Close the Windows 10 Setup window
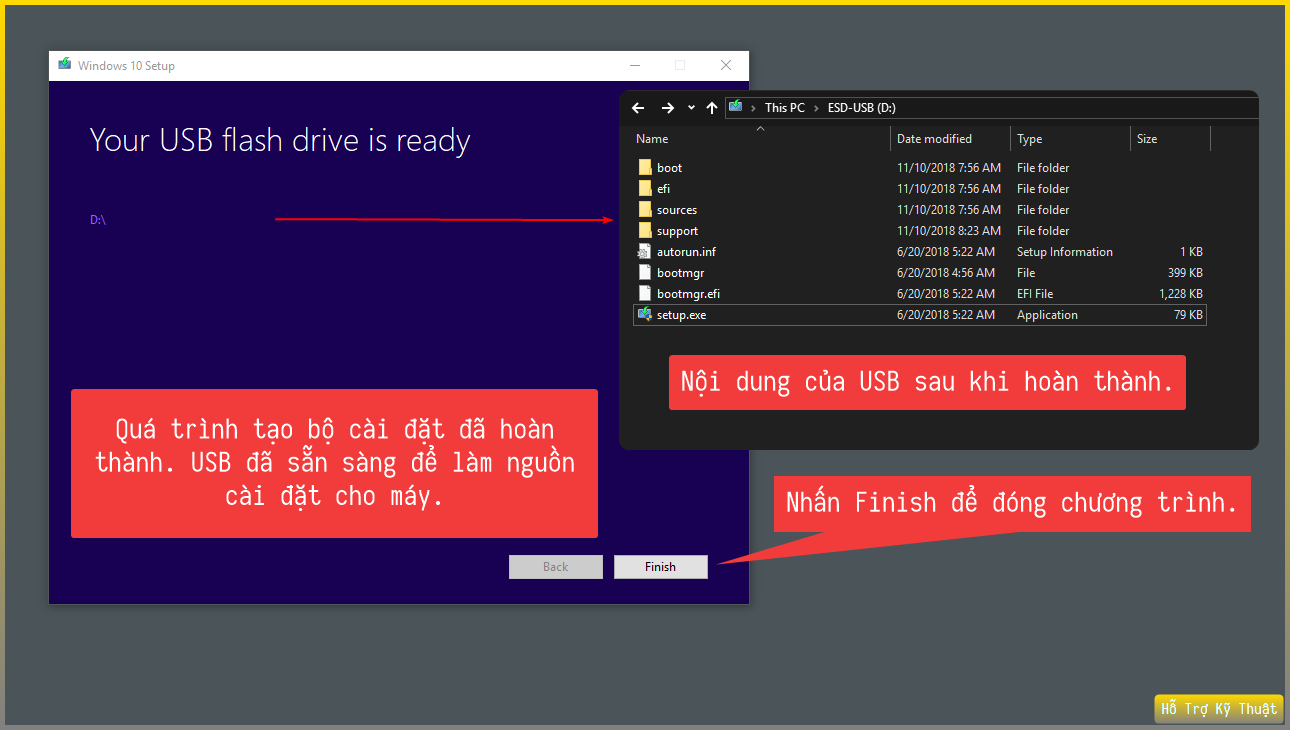Image resolution: width=1290 pixels, height=730 pixels. [726, 66]
